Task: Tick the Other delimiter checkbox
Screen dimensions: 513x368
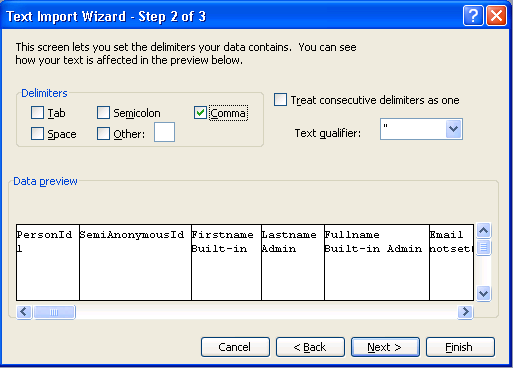Action: 103,134
